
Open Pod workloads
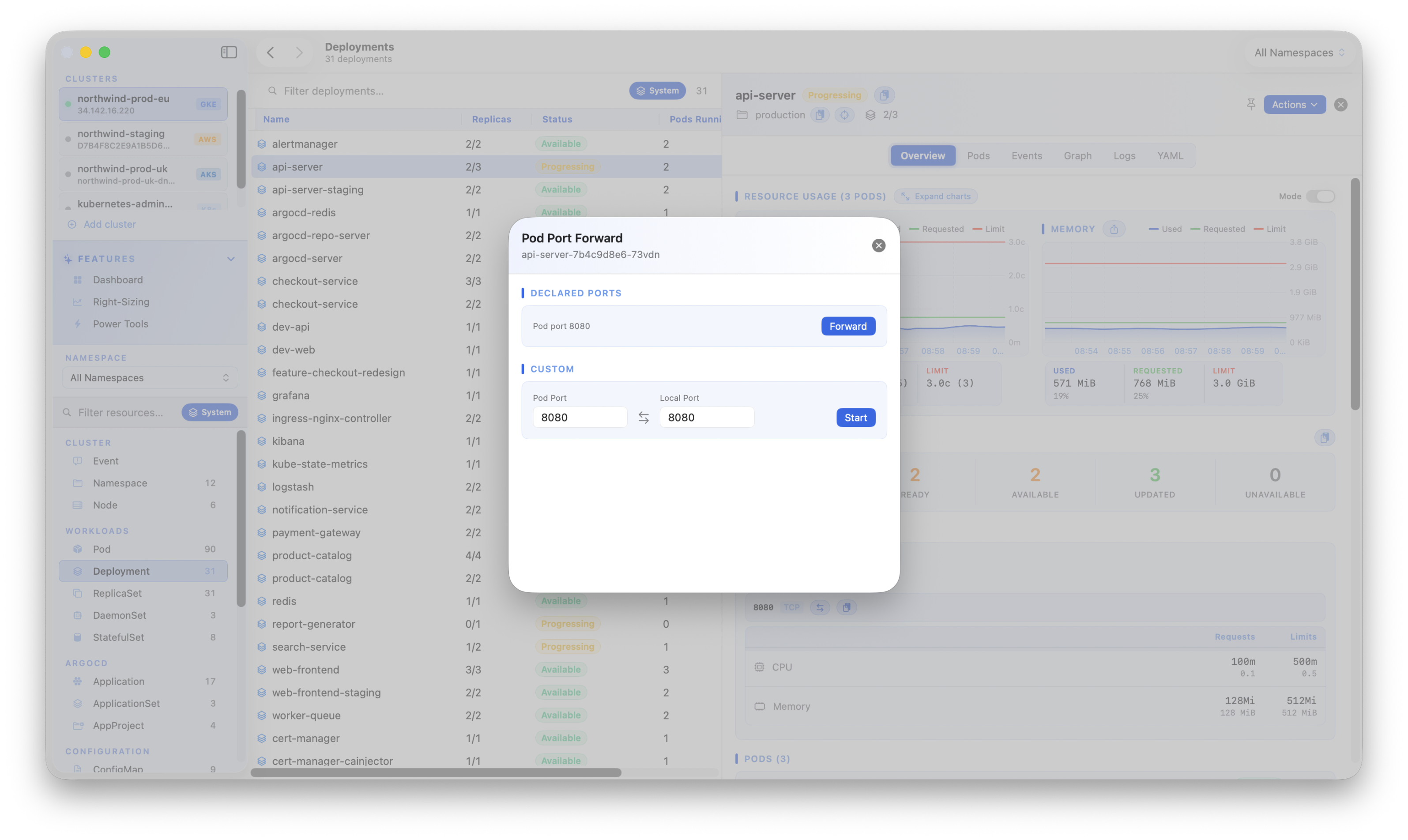pyautogui.click(x=143, y=549)
